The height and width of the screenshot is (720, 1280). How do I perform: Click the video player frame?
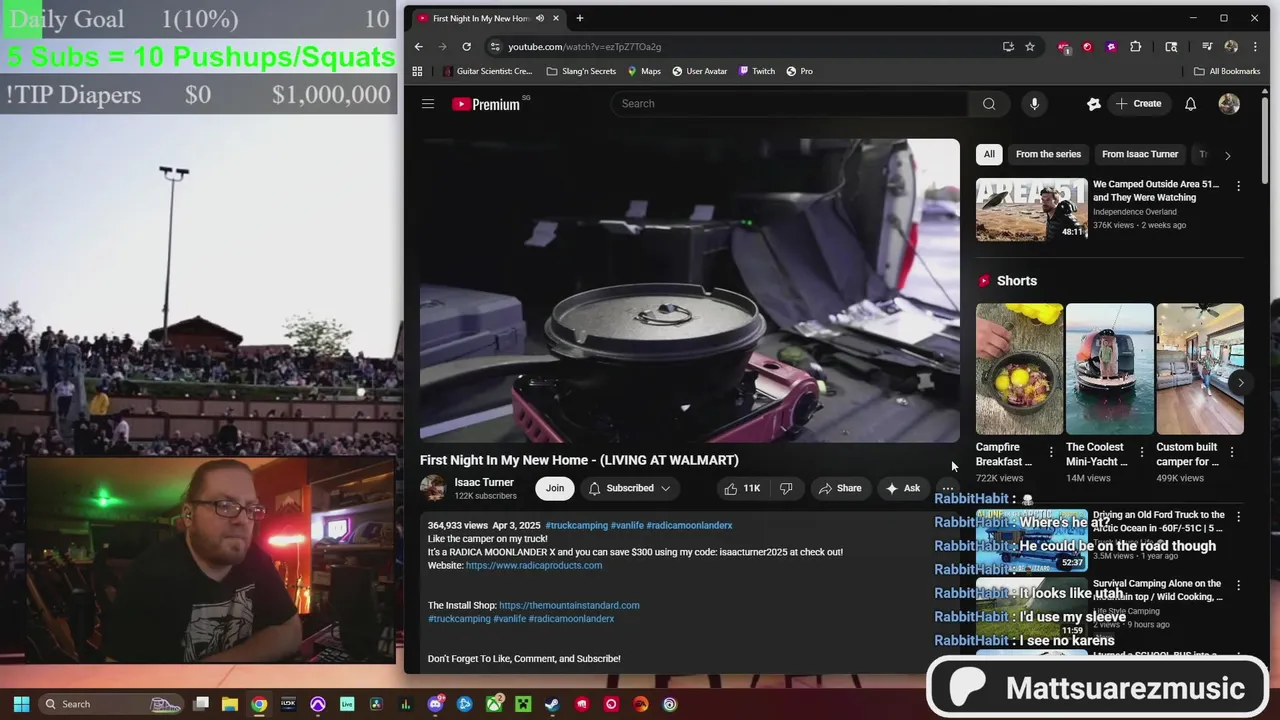coord(689,290)
